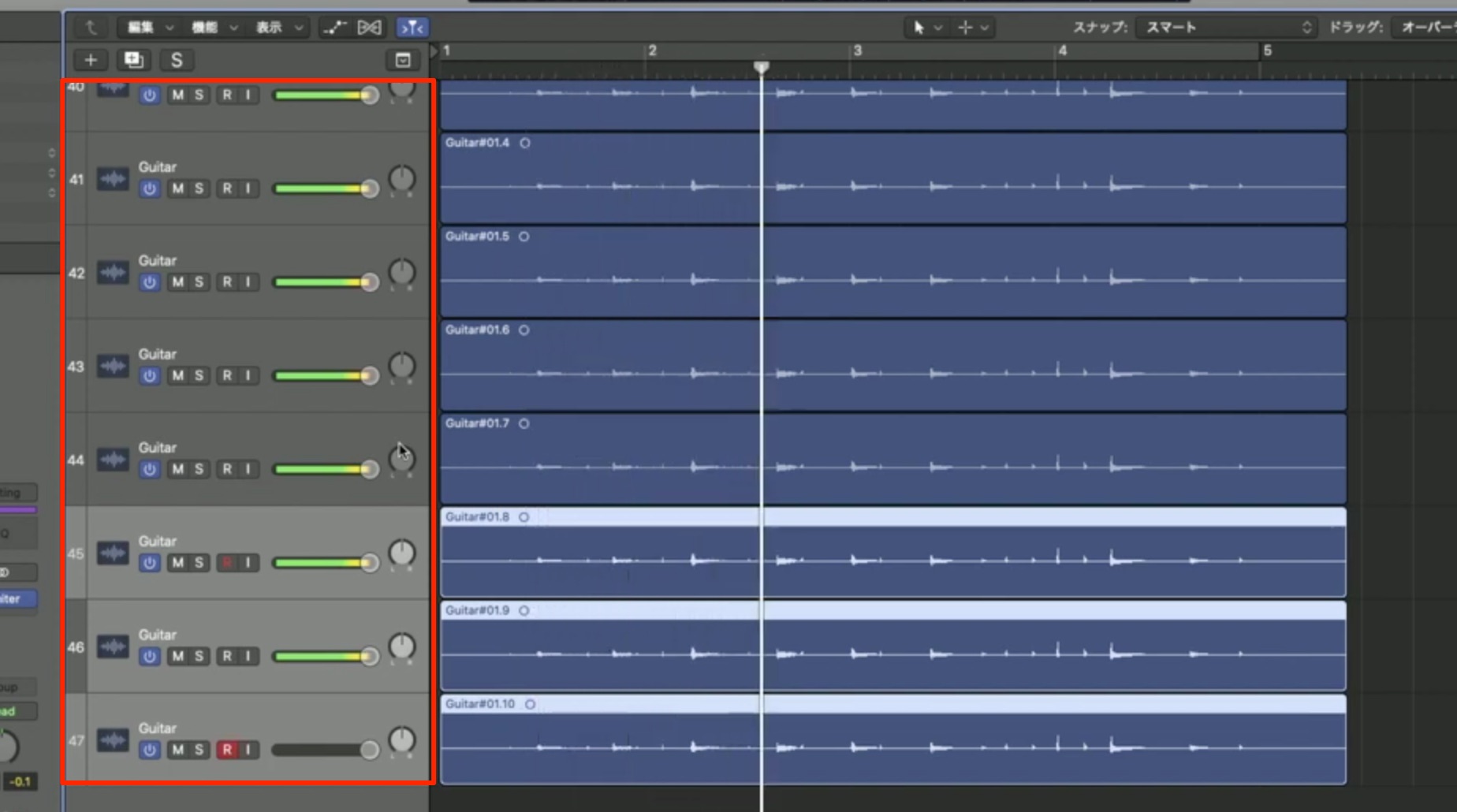This screenshot has width=1457, height=812.
Task: Click pan knob of track 41
Action: click(402, 178)
